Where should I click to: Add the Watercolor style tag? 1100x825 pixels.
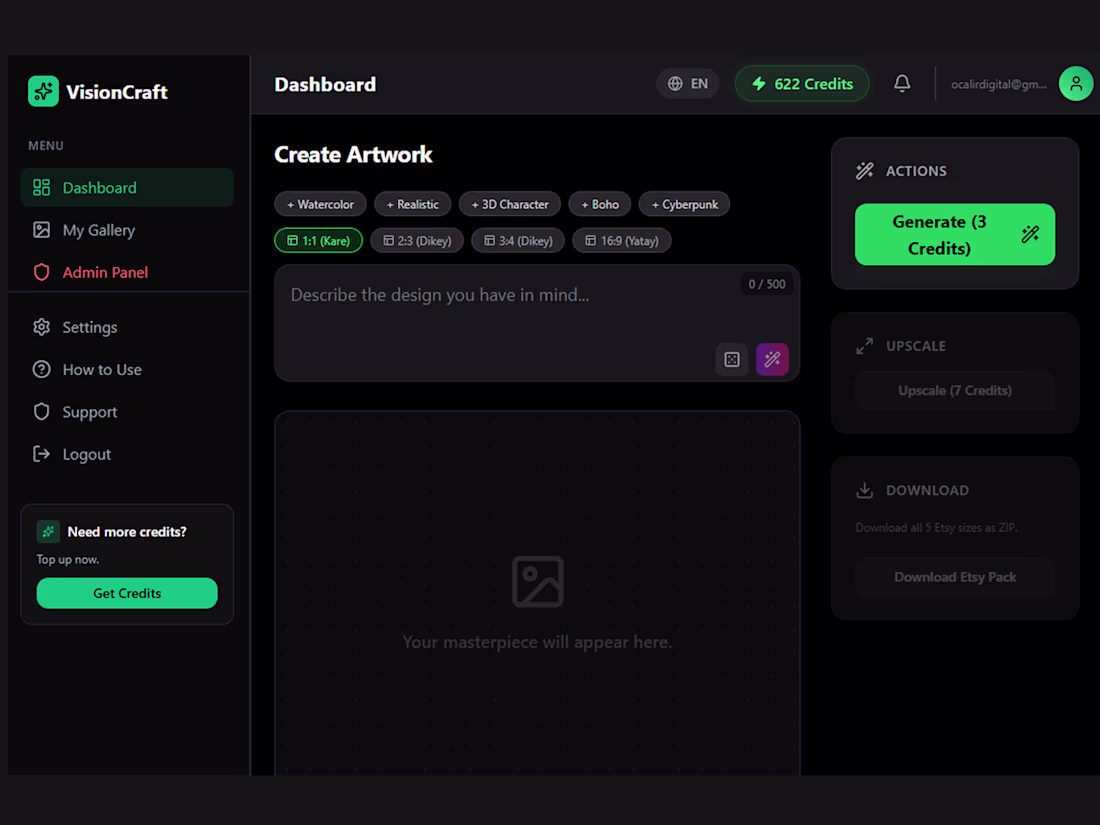(x=321, y=204)
